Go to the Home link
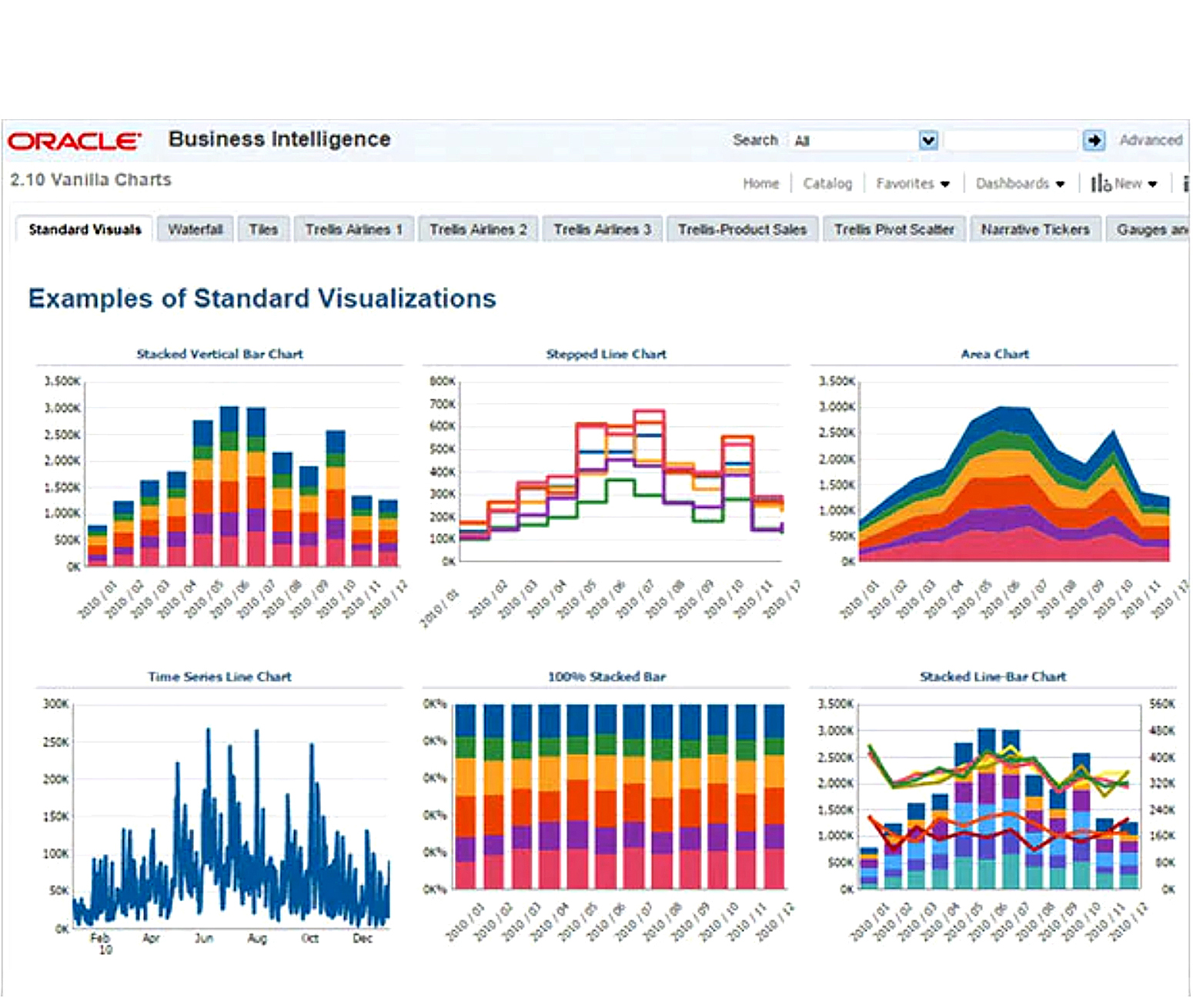The height and width of the screenshot is (1008, 1193). coord(760,183)
